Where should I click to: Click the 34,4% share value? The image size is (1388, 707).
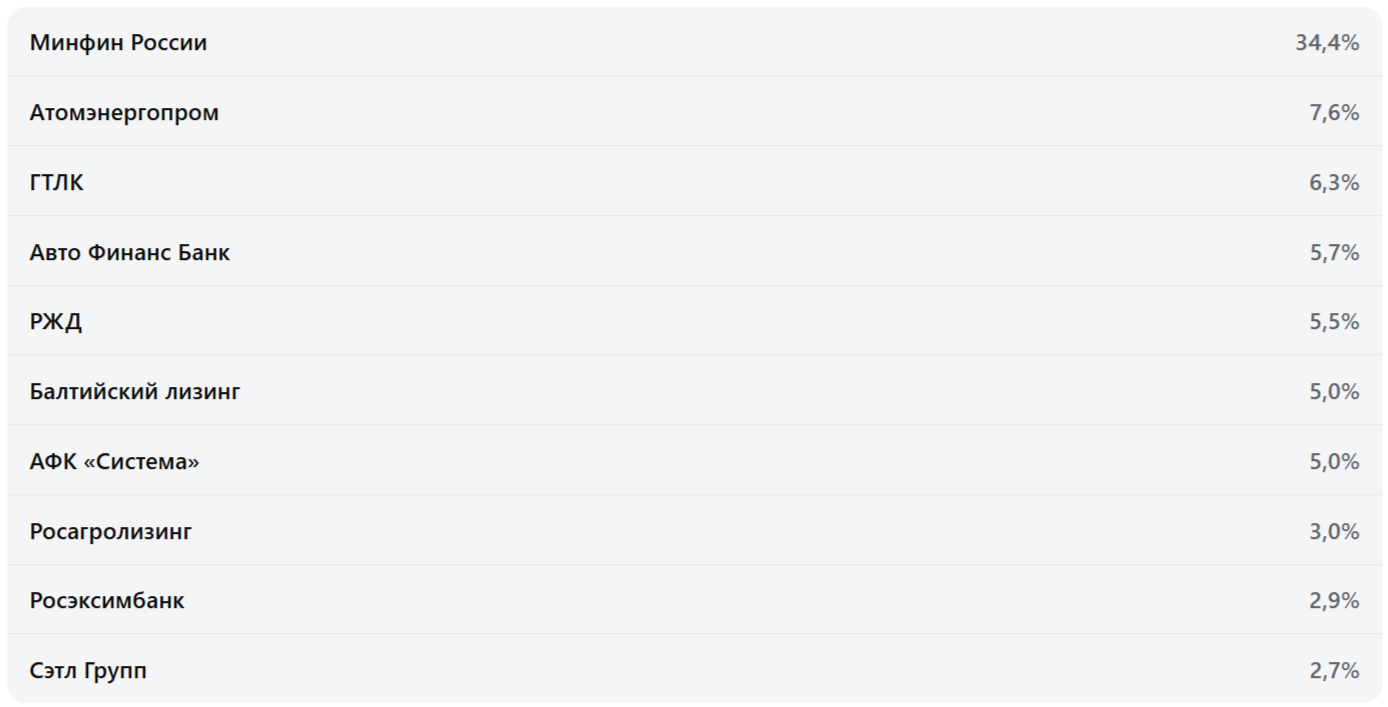[x=1327, y=42]
